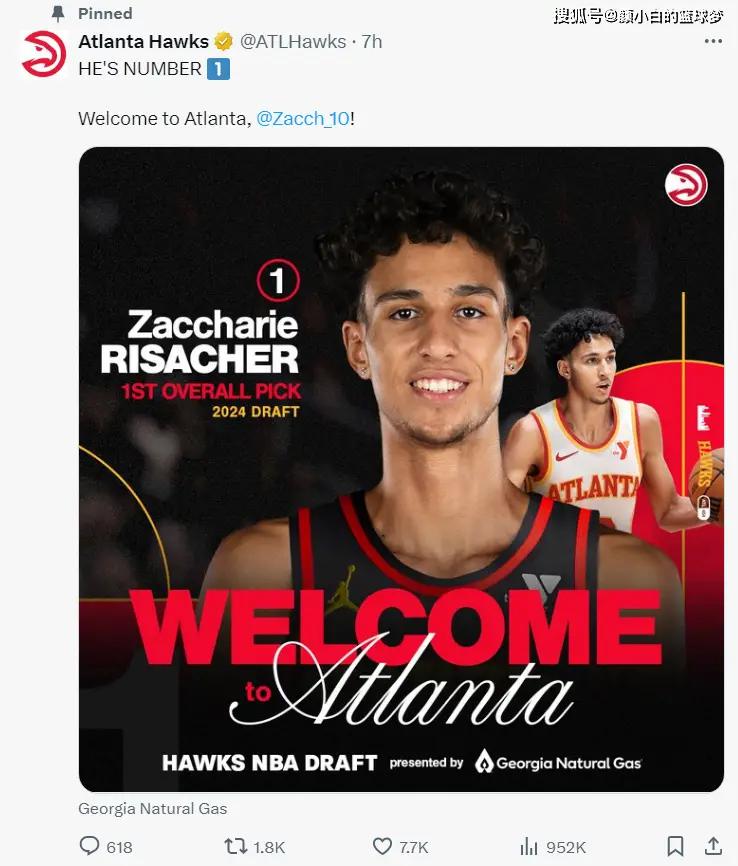Open the three-dot more options menu
This screenshot has width=738, height=866.
click(713, 41)
